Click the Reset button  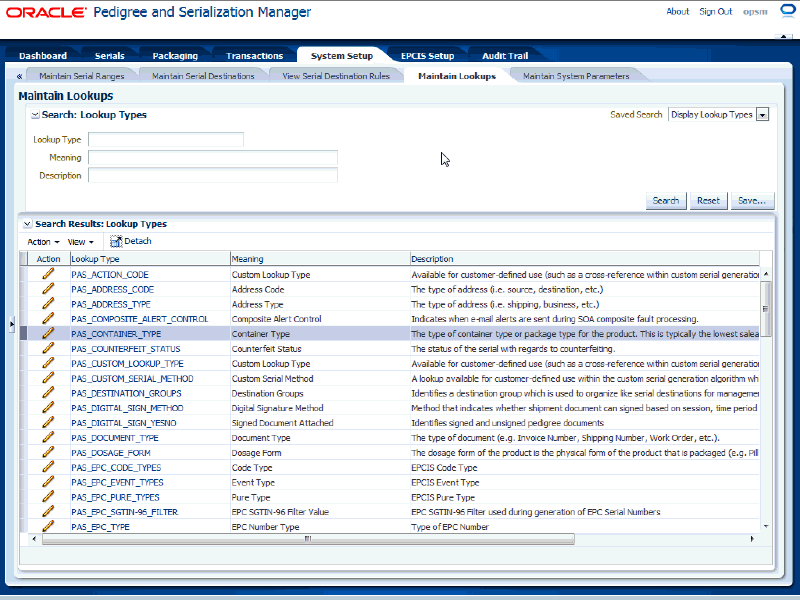pos(708,201)
